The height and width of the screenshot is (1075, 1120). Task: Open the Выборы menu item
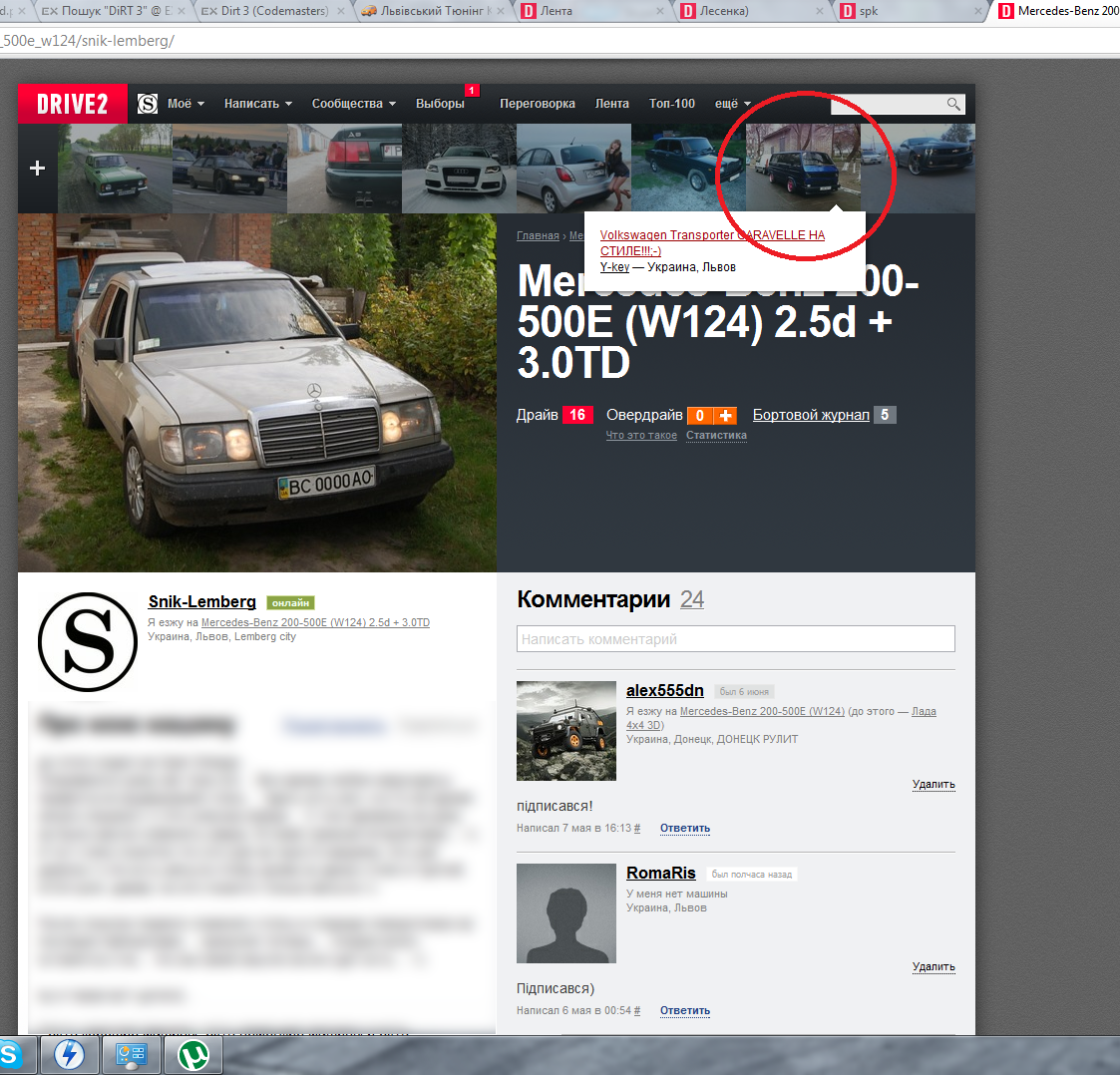(x=440, y=104)
